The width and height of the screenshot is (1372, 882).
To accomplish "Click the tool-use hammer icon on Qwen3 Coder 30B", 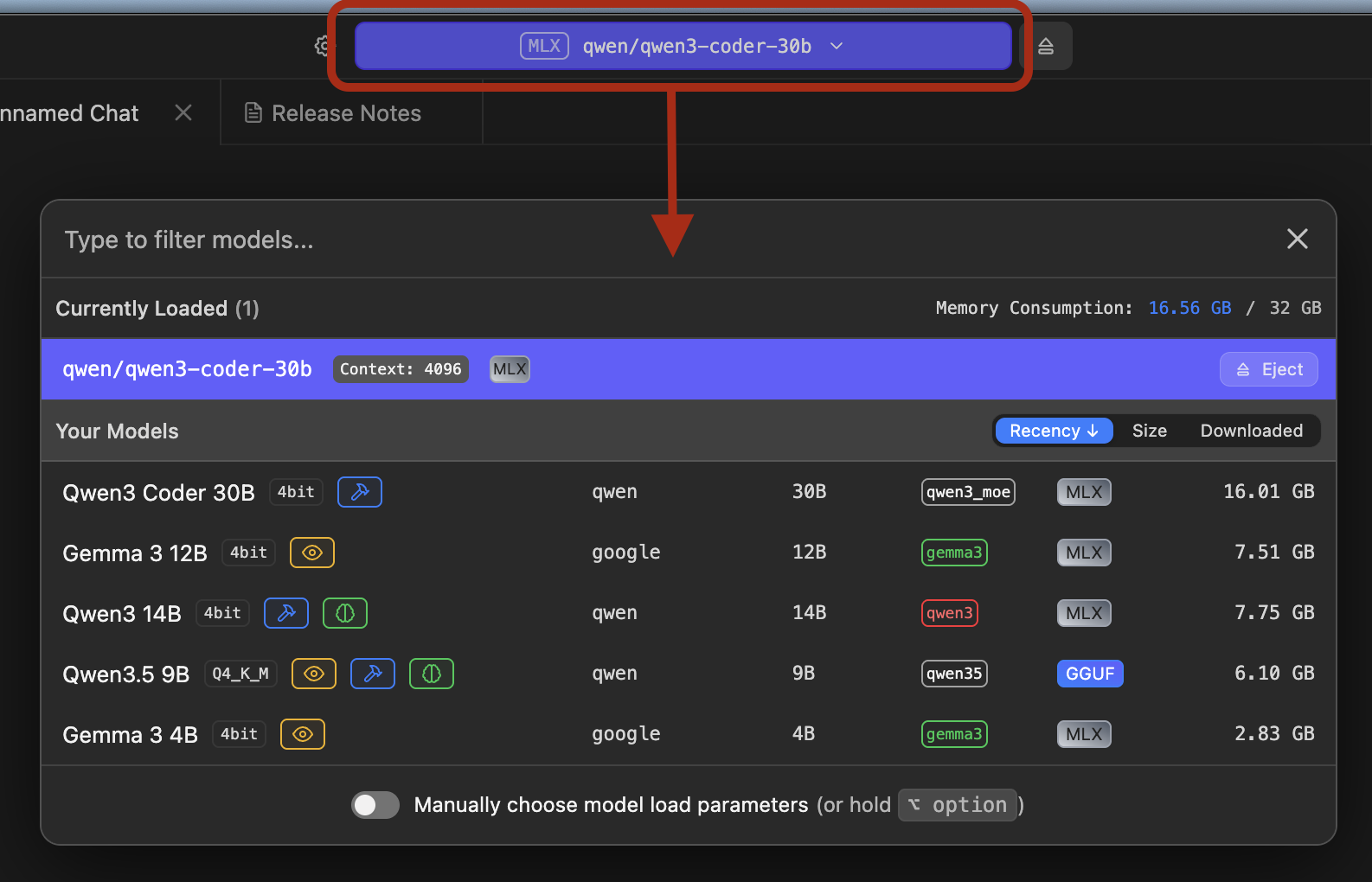I will (360, 492).
